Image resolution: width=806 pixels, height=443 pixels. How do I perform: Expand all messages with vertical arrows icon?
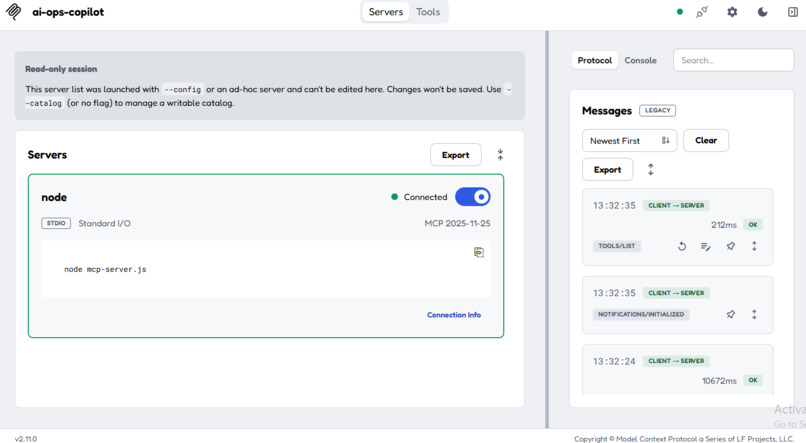pyautogui.click(x=651, y=170)
